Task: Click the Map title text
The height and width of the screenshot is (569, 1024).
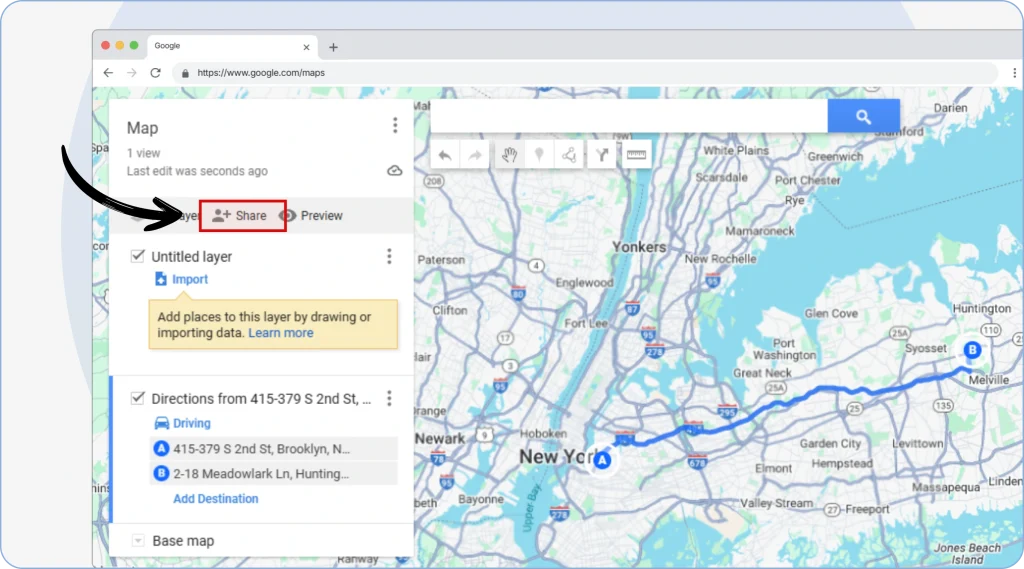Action: [x=142, y=128]
